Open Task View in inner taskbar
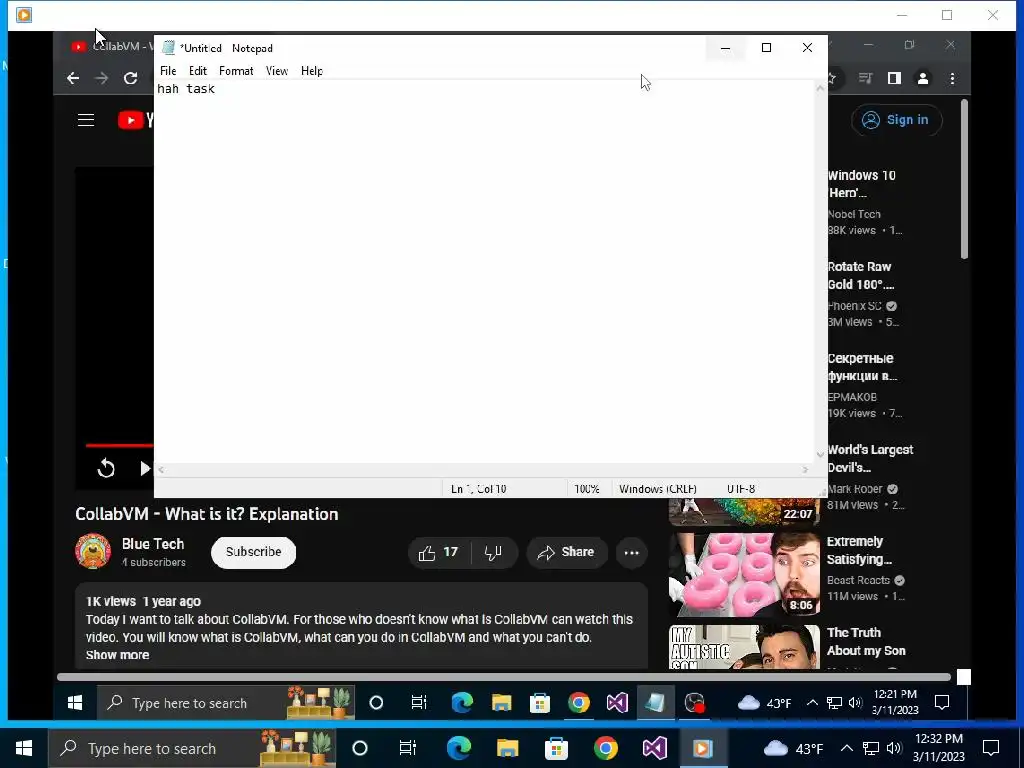This screenshot has width=1024, height=768. click(419, 703)
